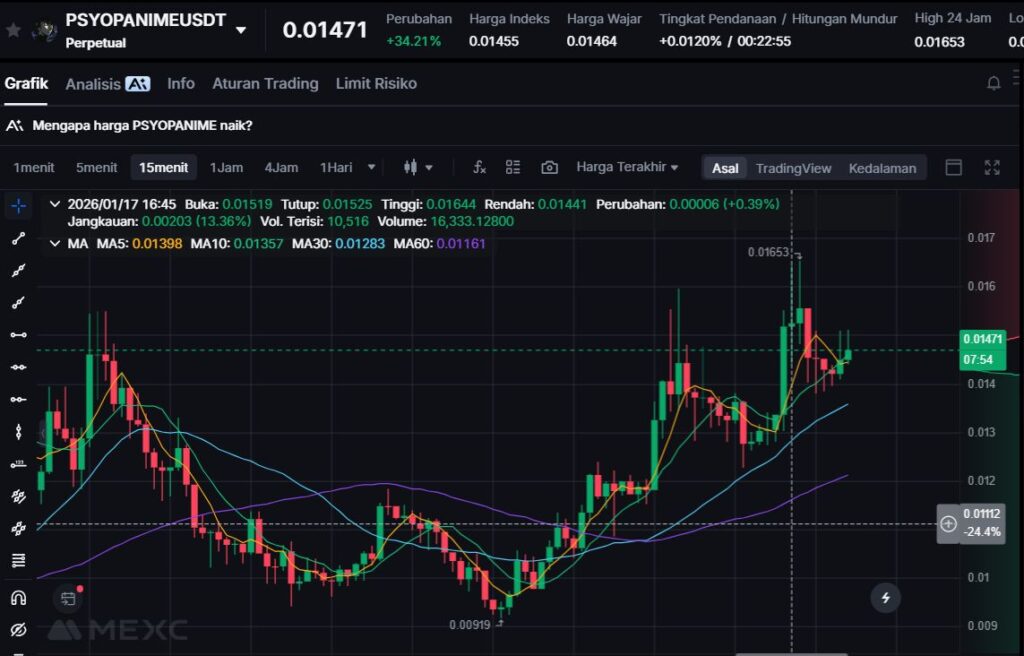Take a chart screenshot with camera icon
Viewport: 1024px width, 656px height.
point(549,167)
